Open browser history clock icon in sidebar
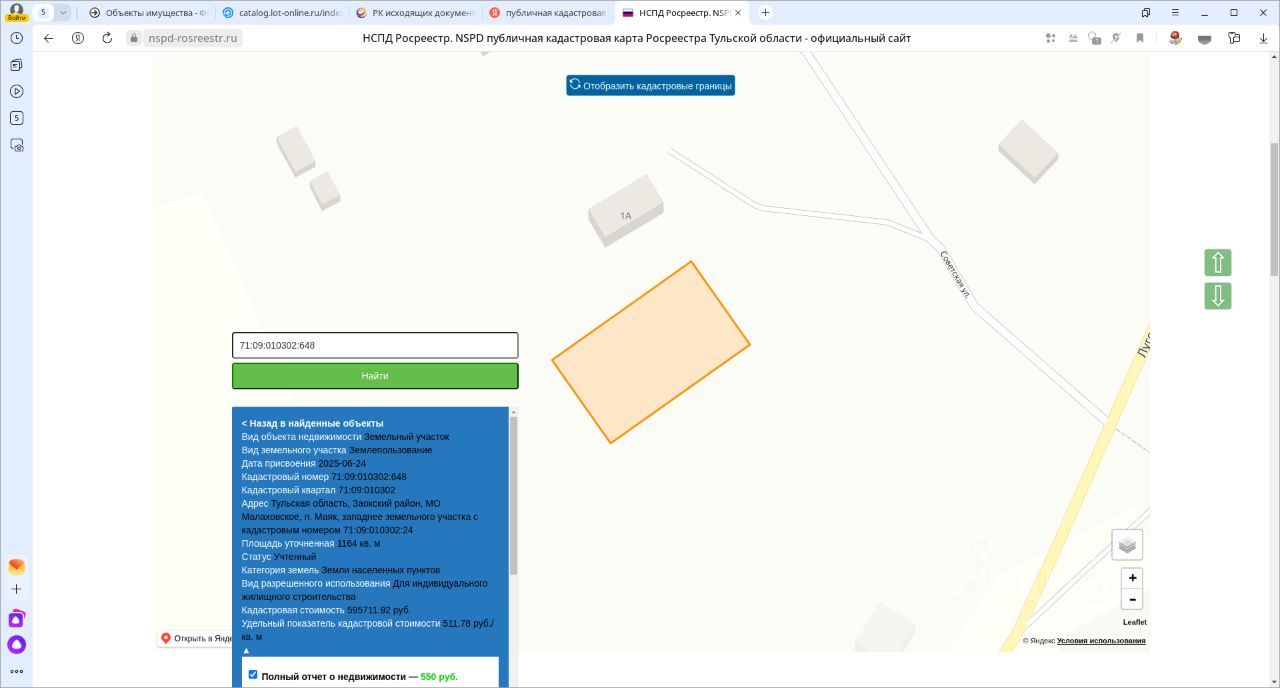Image resolution: width=1280 pixels, height=688 pixels. pos(16,37)
